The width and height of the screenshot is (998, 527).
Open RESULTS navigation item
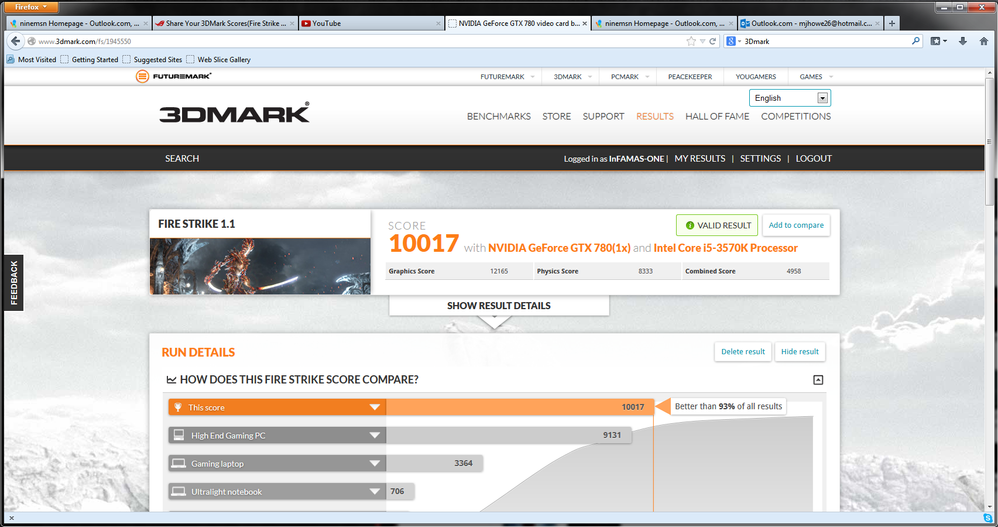654,116
